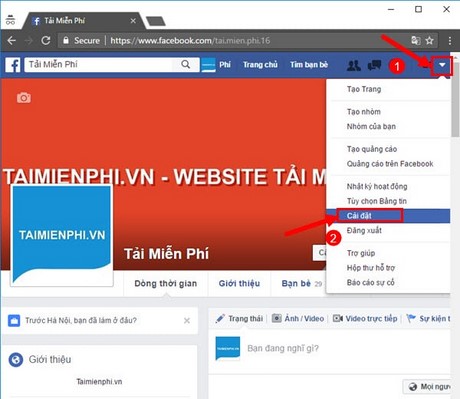Click the Facebook search input field

(99, 64)
